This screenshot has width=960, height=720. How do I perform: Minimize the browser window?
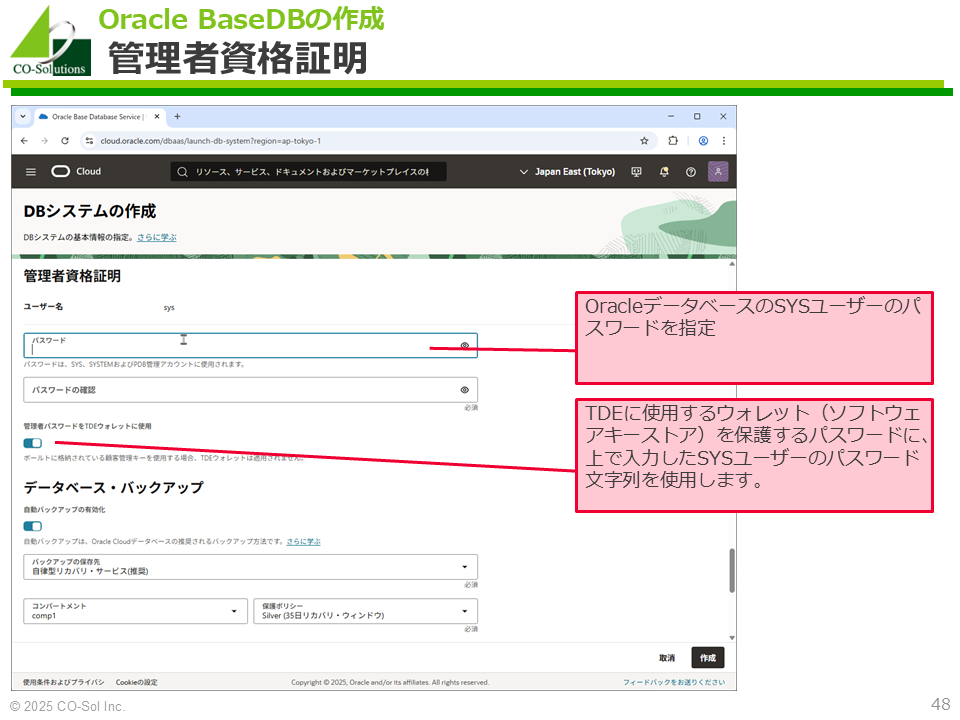click(x=671, y=116)
